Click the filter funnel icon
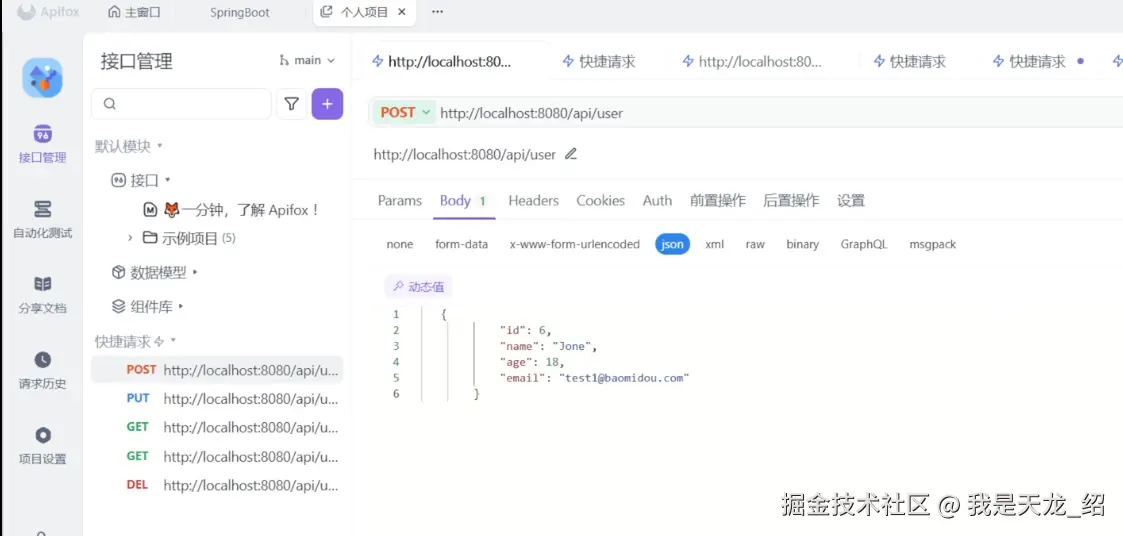1123x536 pixels. (291, 104)
